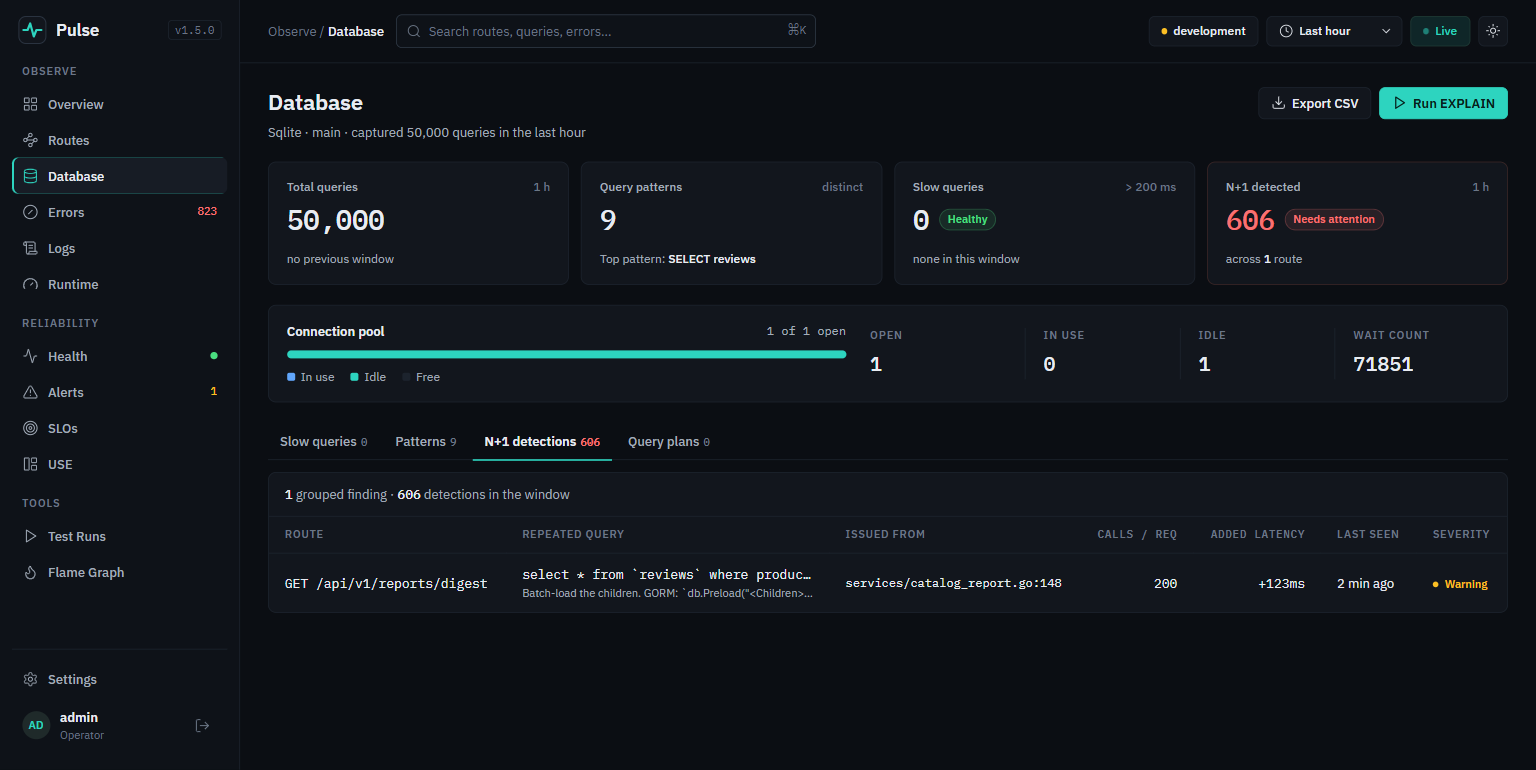The width and height of the screenshot is (1536, 770).
Task: Navigate to Flame Graph
Action: point(119,572)
